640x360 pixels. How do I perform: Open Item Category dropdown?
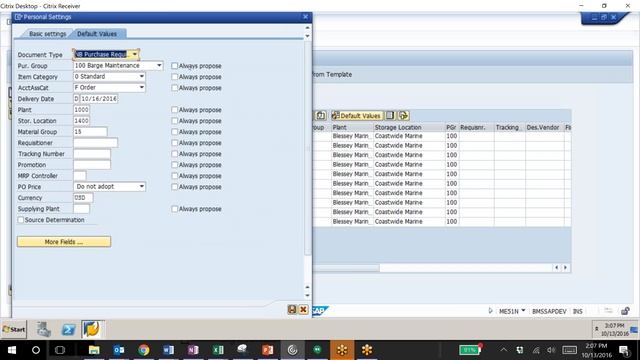[141, 76]
